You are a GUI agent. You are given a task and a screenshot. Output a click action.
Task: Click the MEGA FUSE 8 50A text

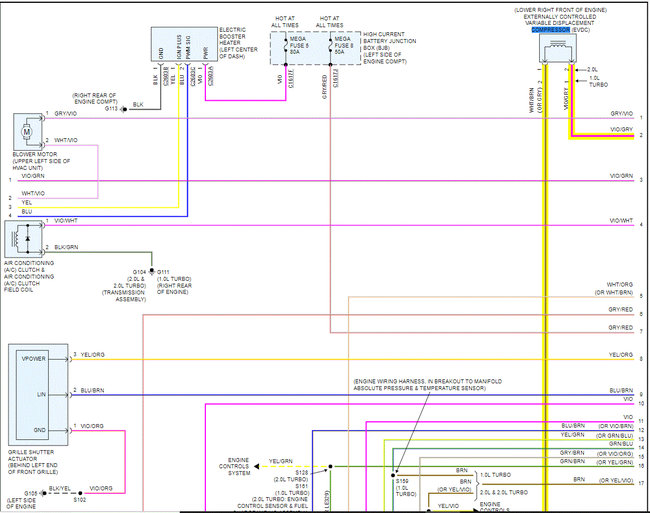pos(343,45)
